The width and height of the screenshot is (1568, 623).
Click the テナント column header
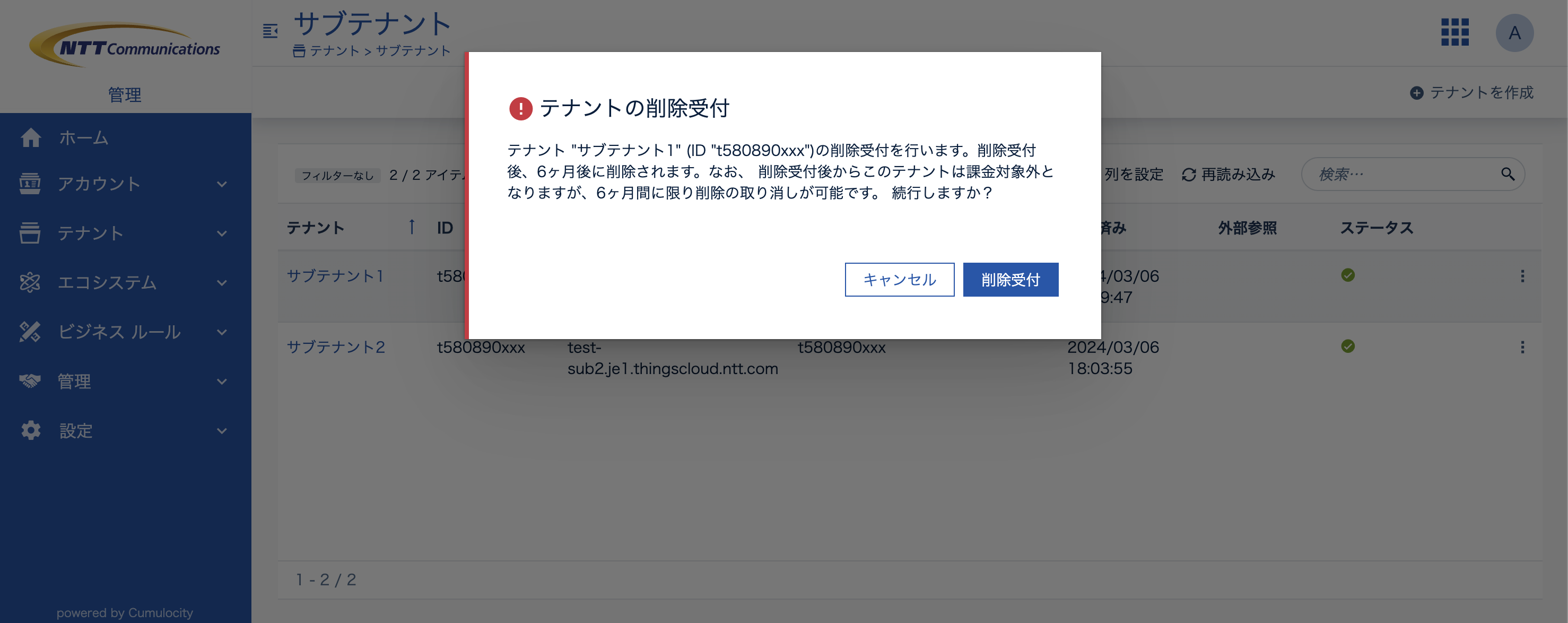click(x=315, y=228)
